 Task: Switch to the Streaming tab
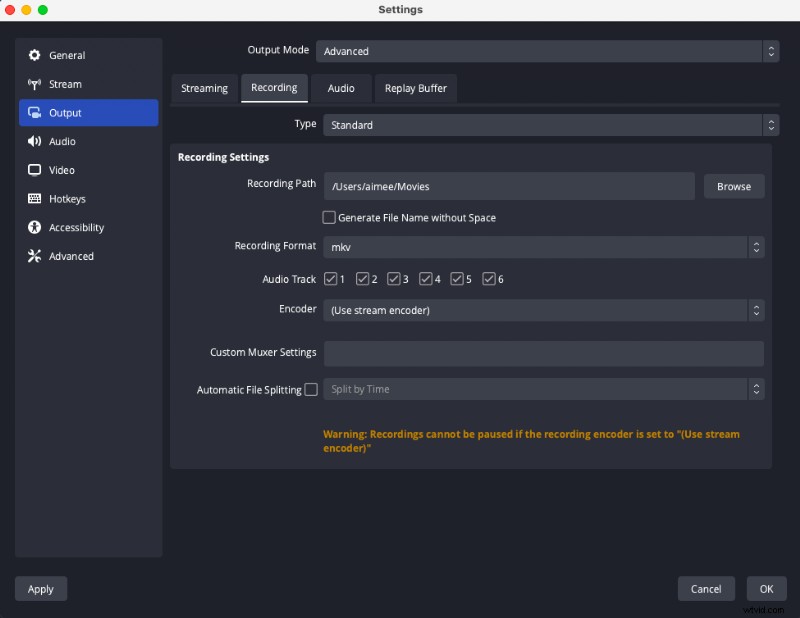[204, 88]
